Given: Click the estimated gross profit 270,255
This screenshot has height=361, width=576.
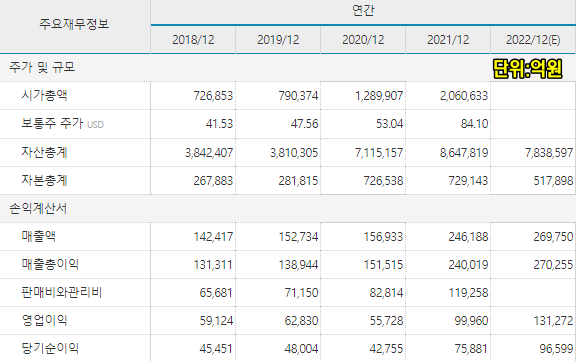Looking at the screenshot, I should pos(553,265).
